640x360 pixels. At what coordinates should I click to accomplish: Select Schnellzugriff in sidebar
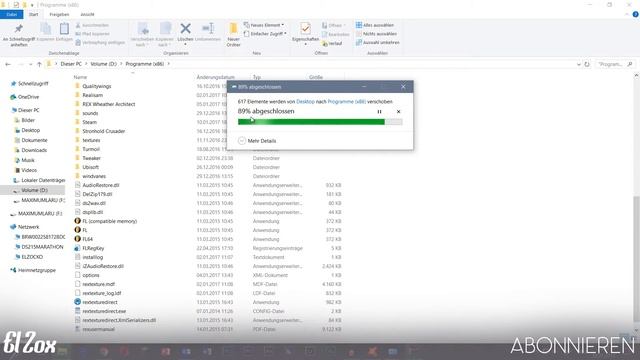29,84
